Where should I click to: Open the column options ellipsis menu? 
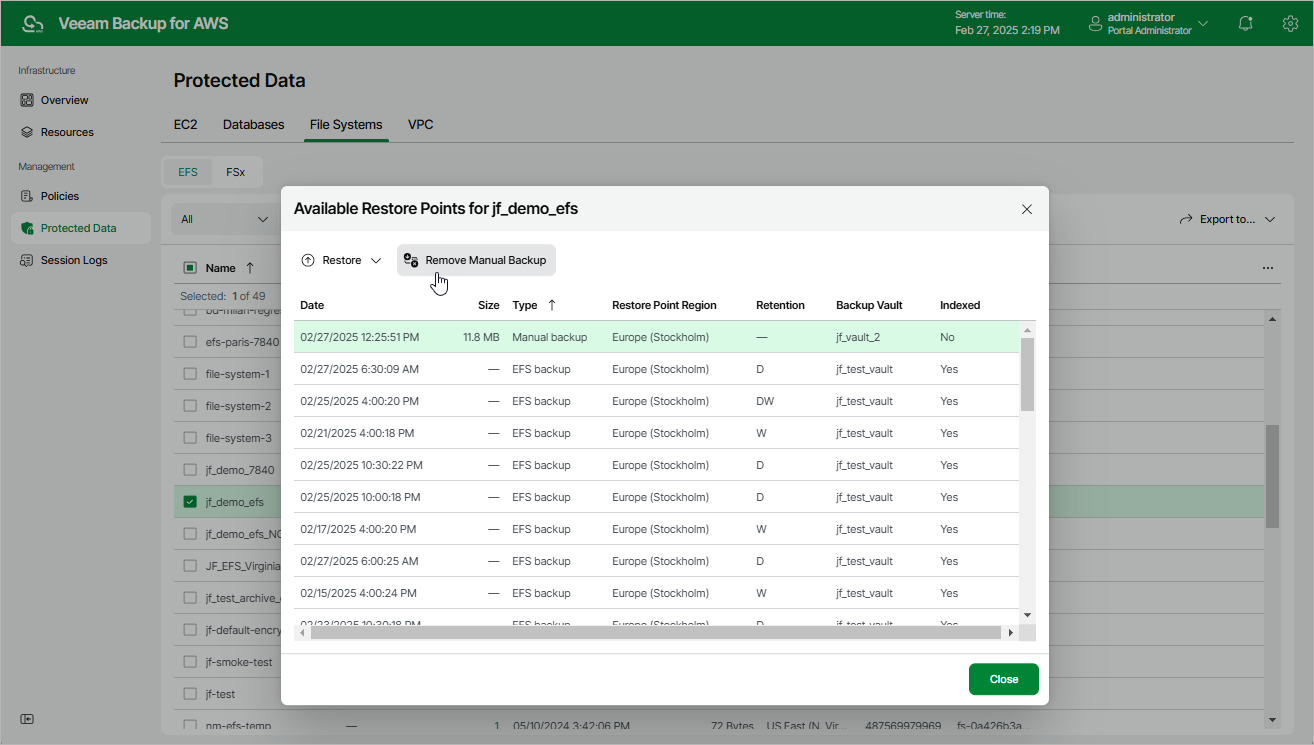click(1268, 268)
